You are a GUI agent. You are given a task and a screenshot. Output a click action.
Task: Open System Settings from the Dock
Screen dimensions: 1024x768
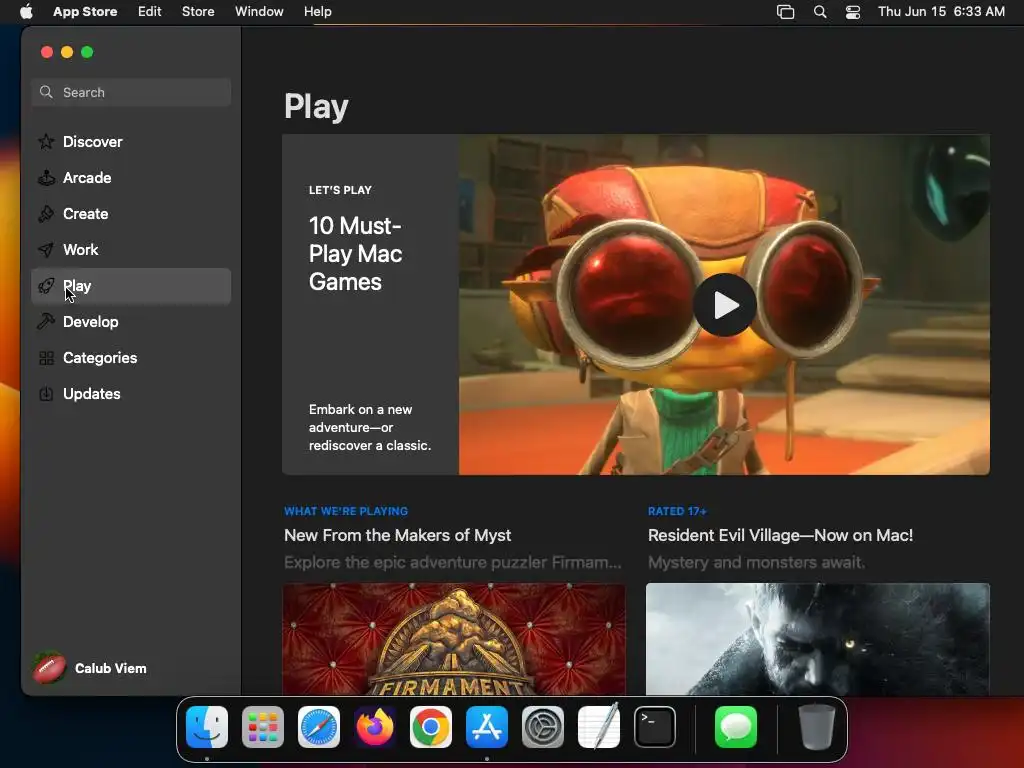tap(543, 727)
